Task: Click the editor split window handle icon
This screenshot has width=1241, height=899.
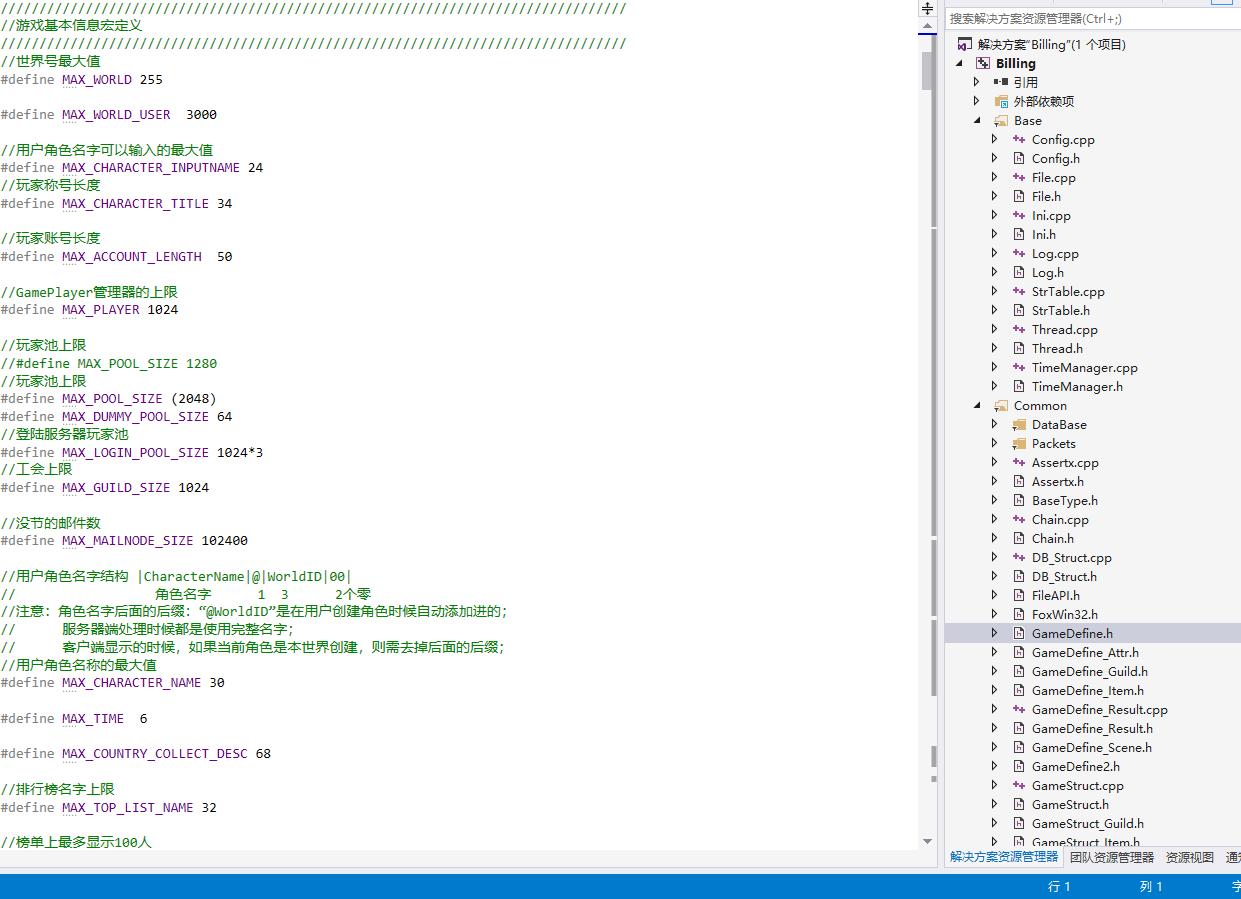Action: pos(927,8)
